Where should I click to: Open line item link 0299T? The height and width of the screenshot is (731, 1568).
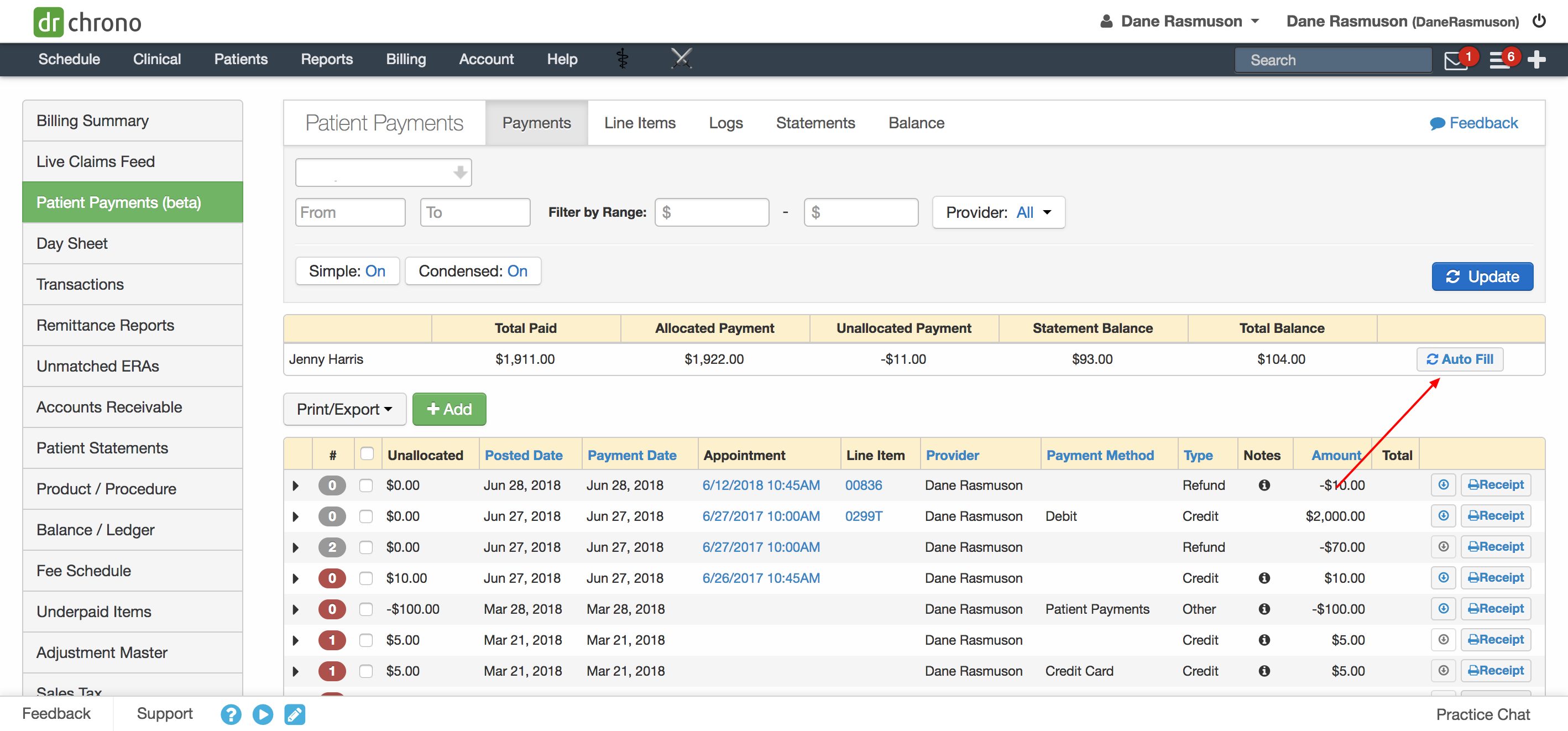click(864, 516)
